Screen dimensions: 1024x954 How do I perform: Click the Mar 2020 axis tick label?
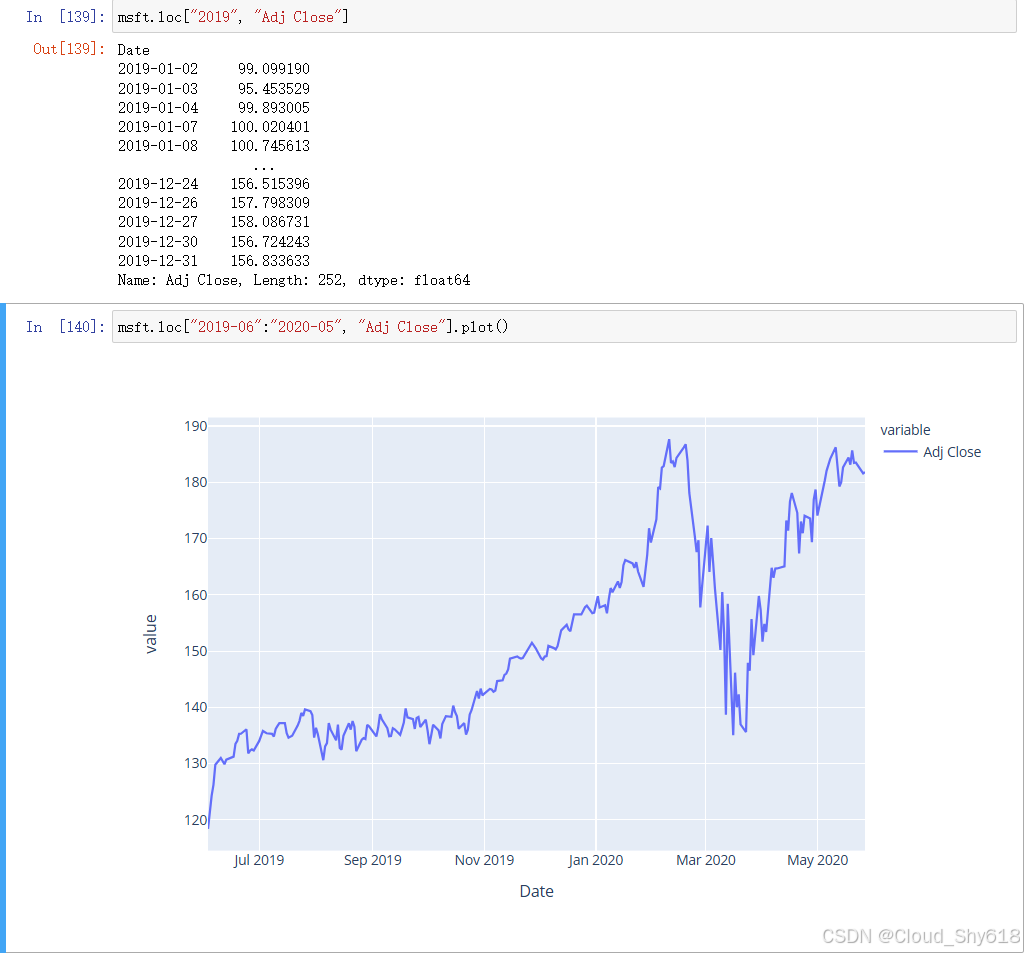tap(706, 860)
